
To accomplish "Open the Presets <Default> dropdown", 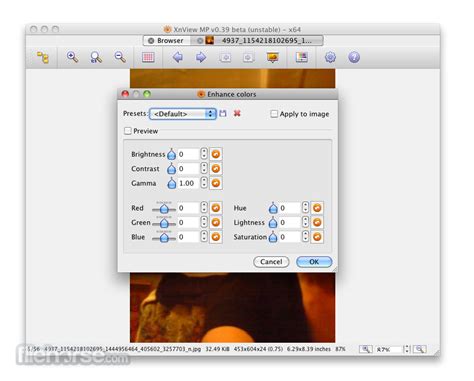I will pyautogui.click(x=183, y=114).
